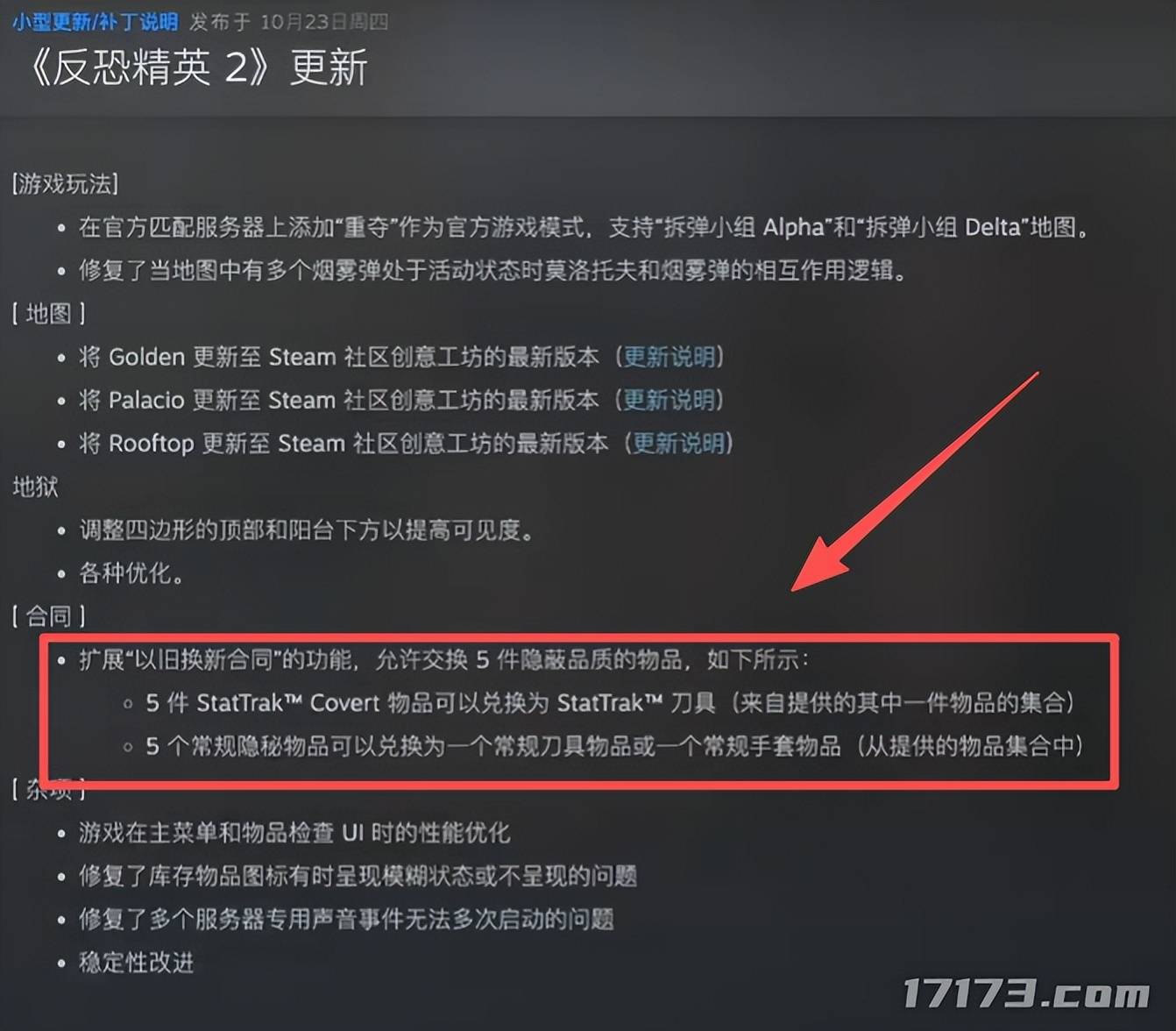
Task: Open the Golden 更新说明 link
Action: [669, 357]
